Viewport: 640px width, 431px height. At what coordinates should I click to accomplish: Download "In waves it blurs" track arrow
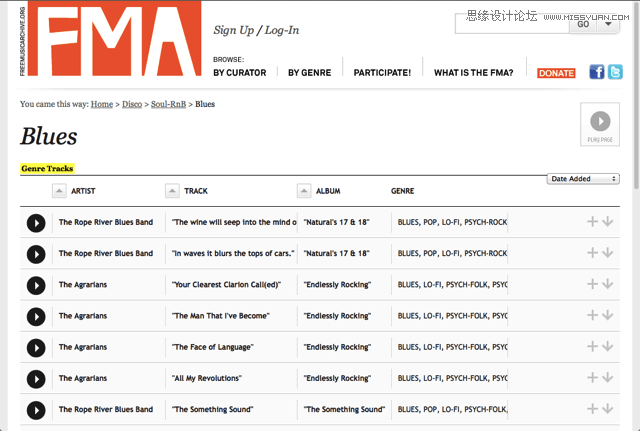pos(608,253)
